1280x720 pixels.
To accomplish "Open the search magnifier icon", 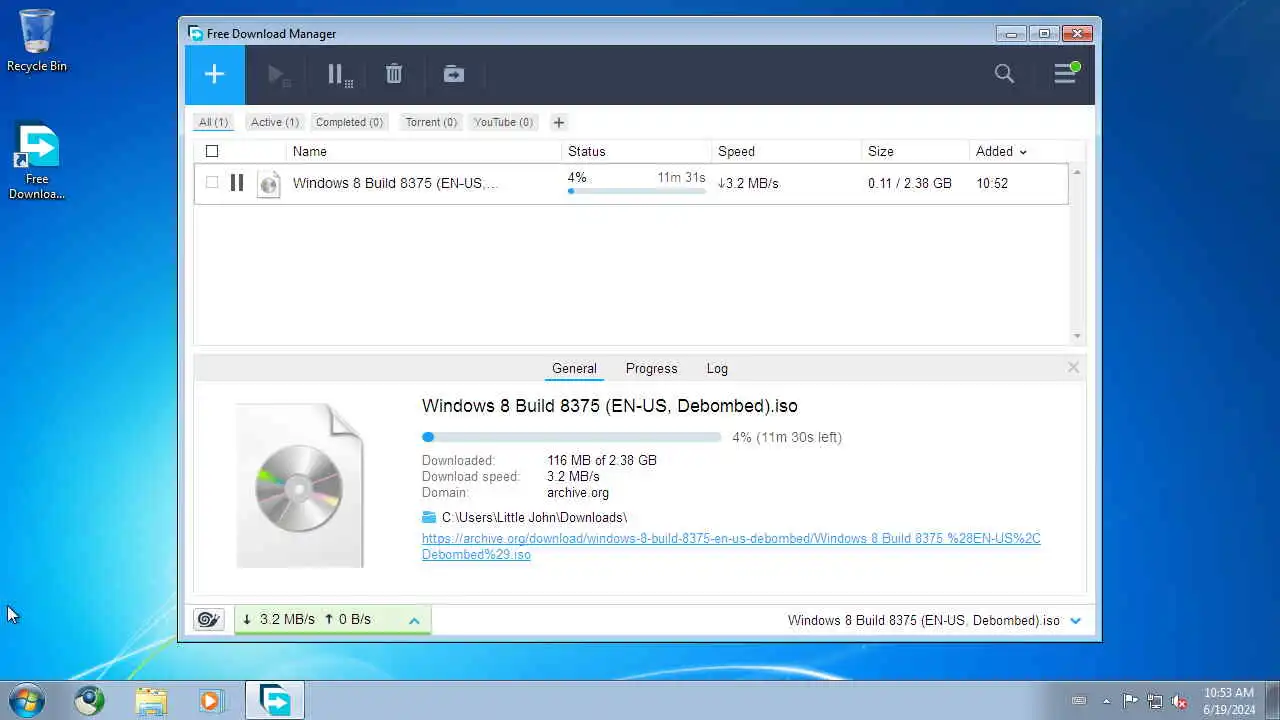I will 1004,74.
